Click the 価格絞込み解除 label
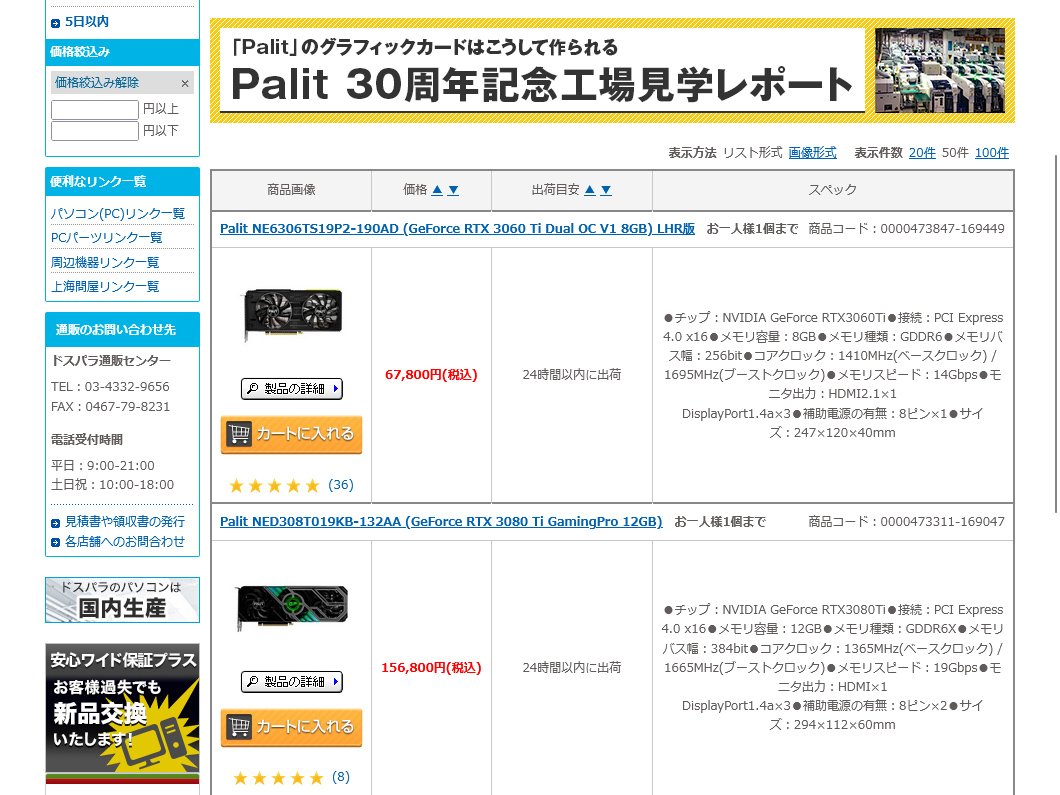The height and width of the screenshot is (795, 1060). click(97, 82)
